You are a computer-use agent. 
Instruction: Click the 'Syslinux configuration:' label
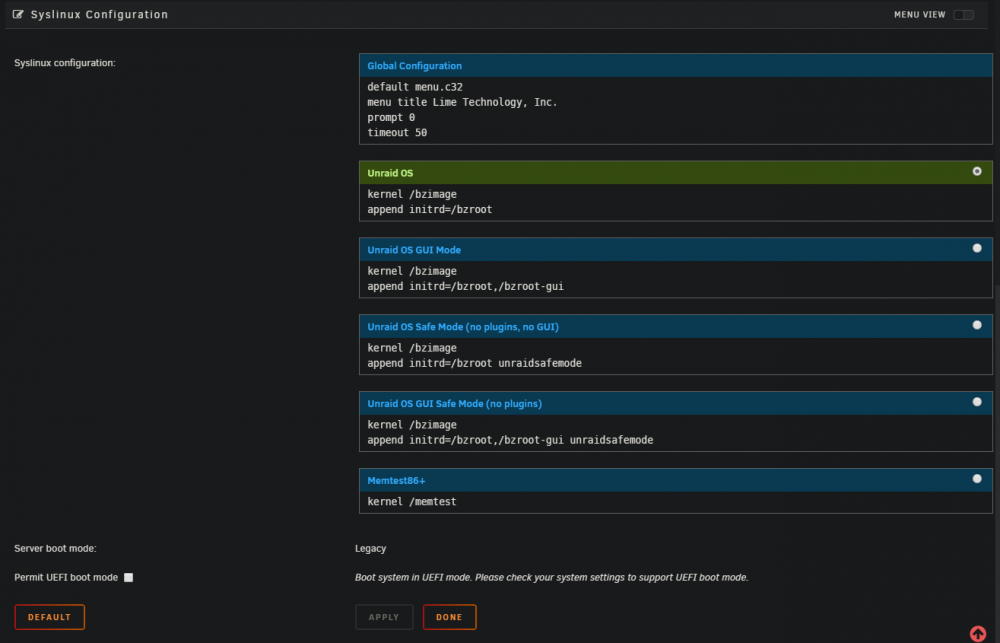click(64, 63)
